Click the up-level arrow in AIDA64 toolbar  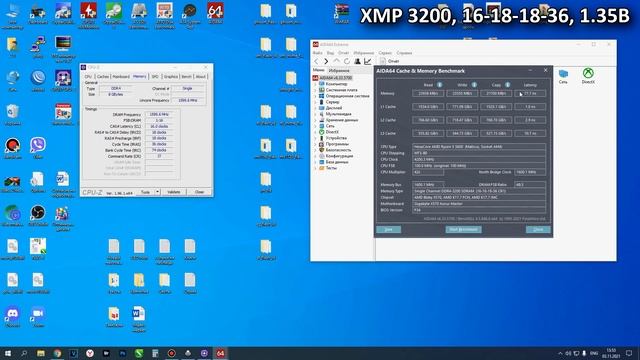click(336, 61)
